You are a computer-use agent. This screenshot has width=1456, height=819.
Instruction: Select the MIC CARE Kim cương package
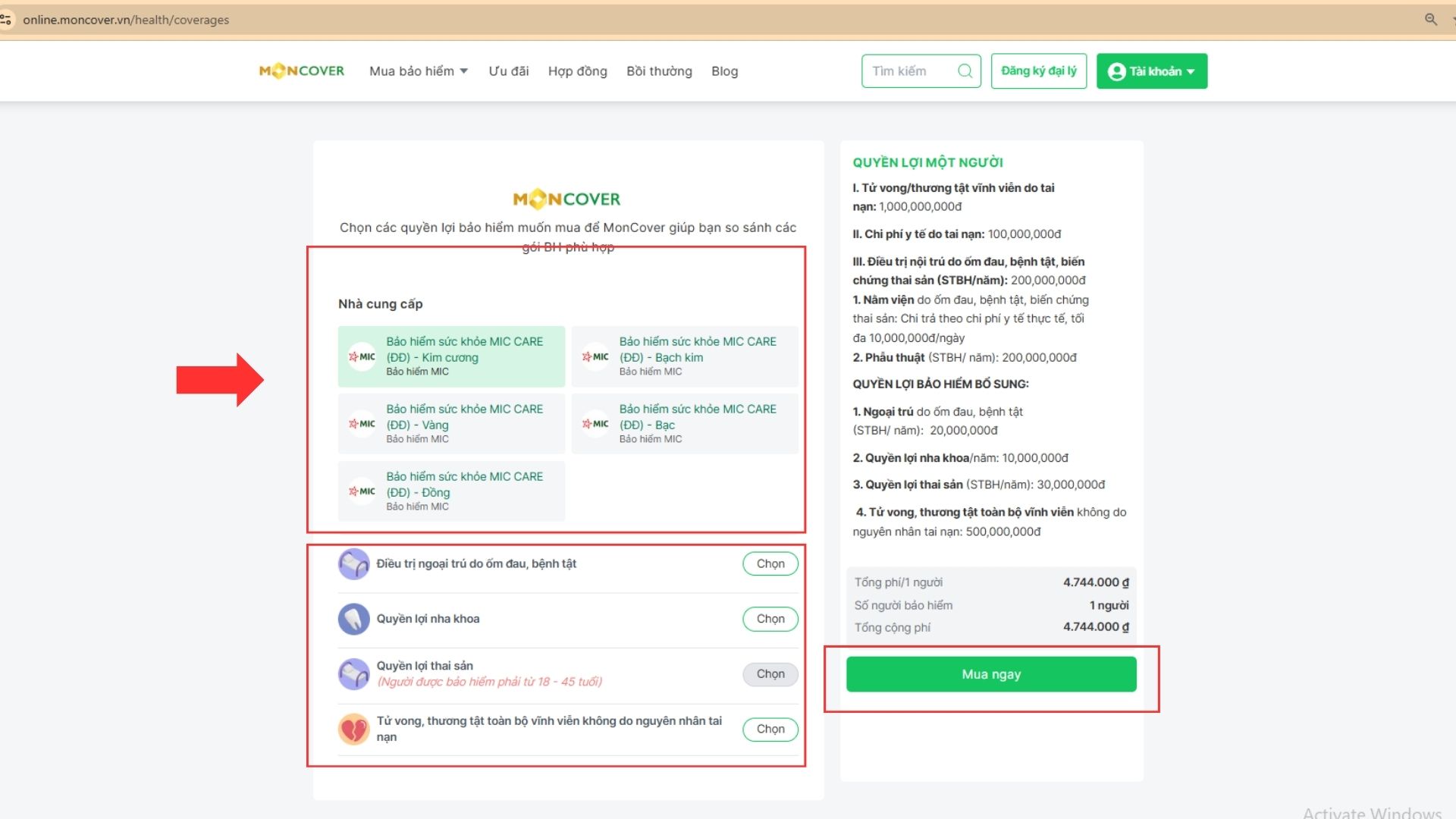tap(451, 356)
